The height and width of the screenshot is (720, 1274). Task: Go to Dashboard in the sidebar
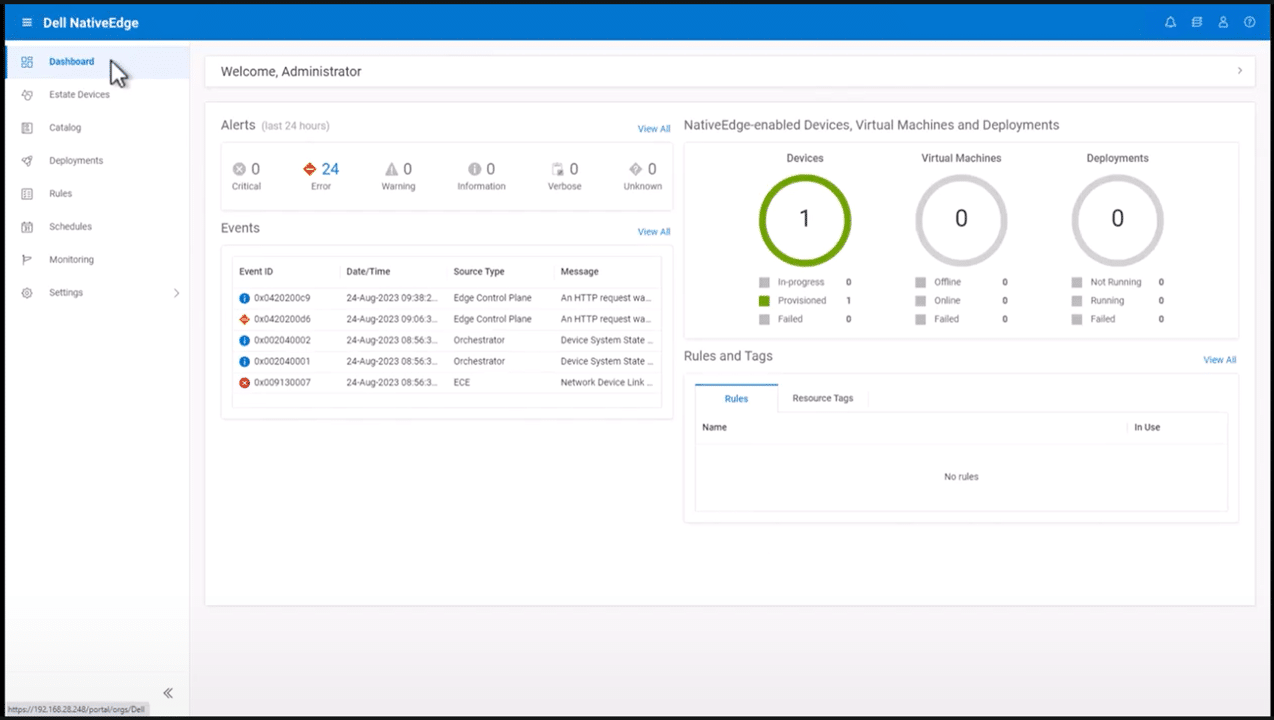coord(97,62)
